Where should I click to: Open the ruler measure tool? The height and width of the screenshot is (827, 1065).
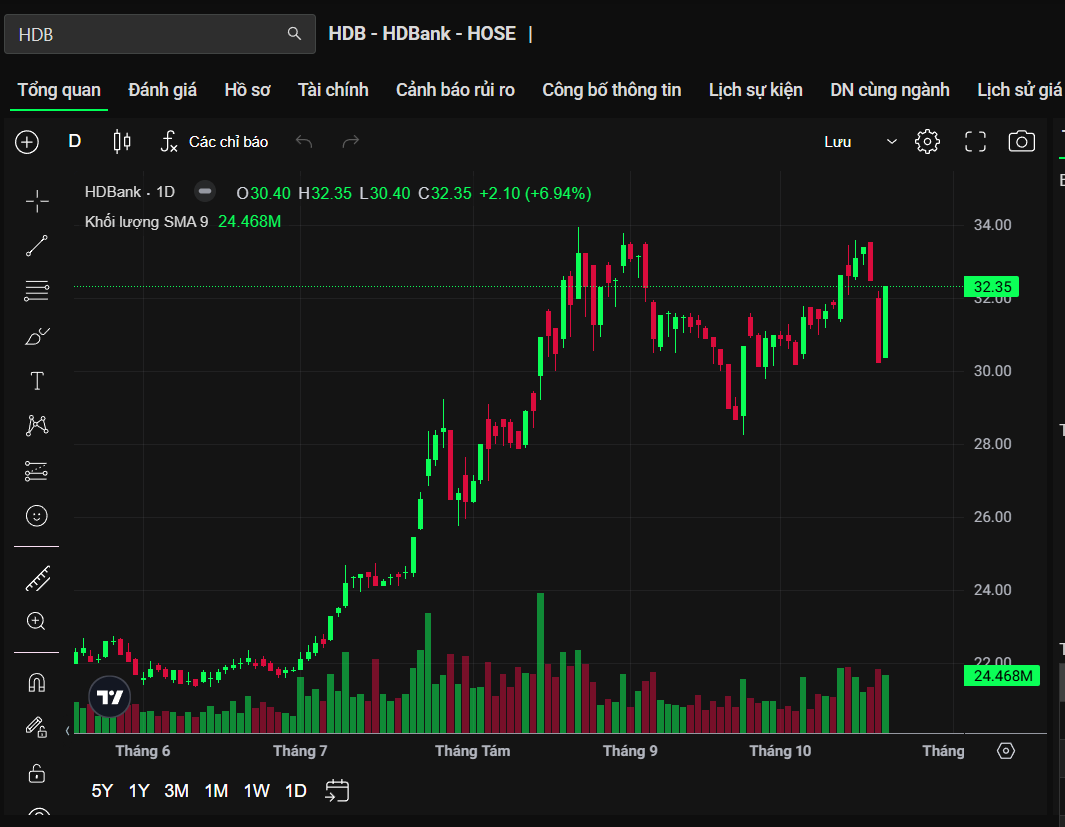pyautogui.click(x=37, y=577)
